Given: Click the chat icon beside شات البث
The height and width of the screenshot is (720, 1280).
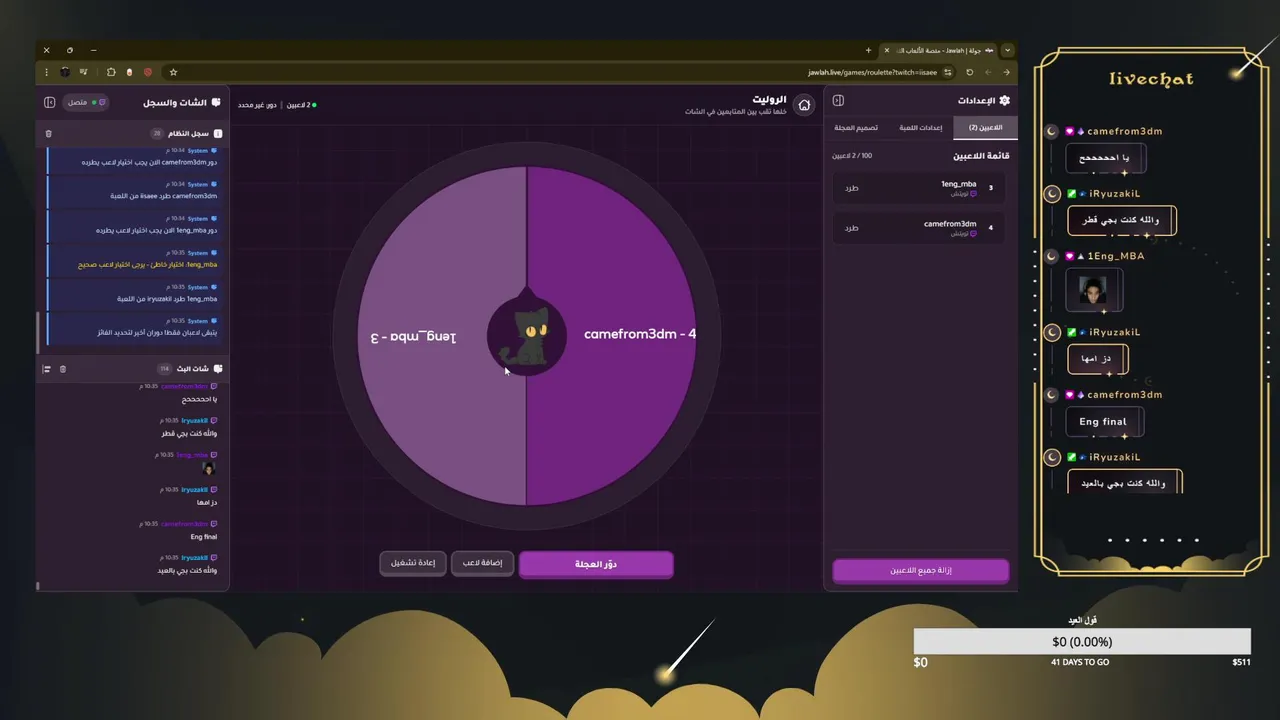Looking at the screenshot, I should point(217,369).
